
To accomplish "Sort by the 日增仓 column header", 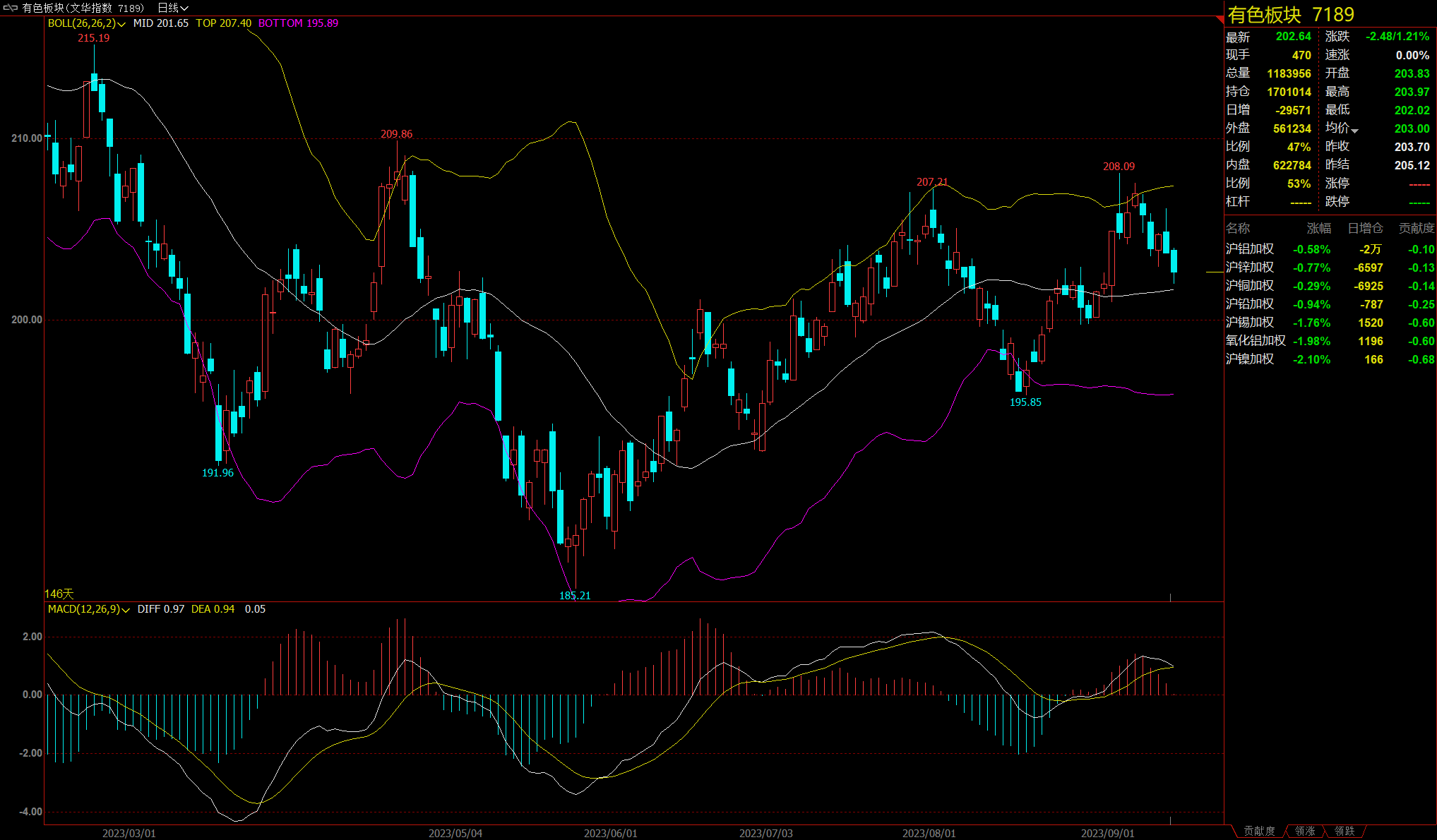I will [x=1365, y=228].
